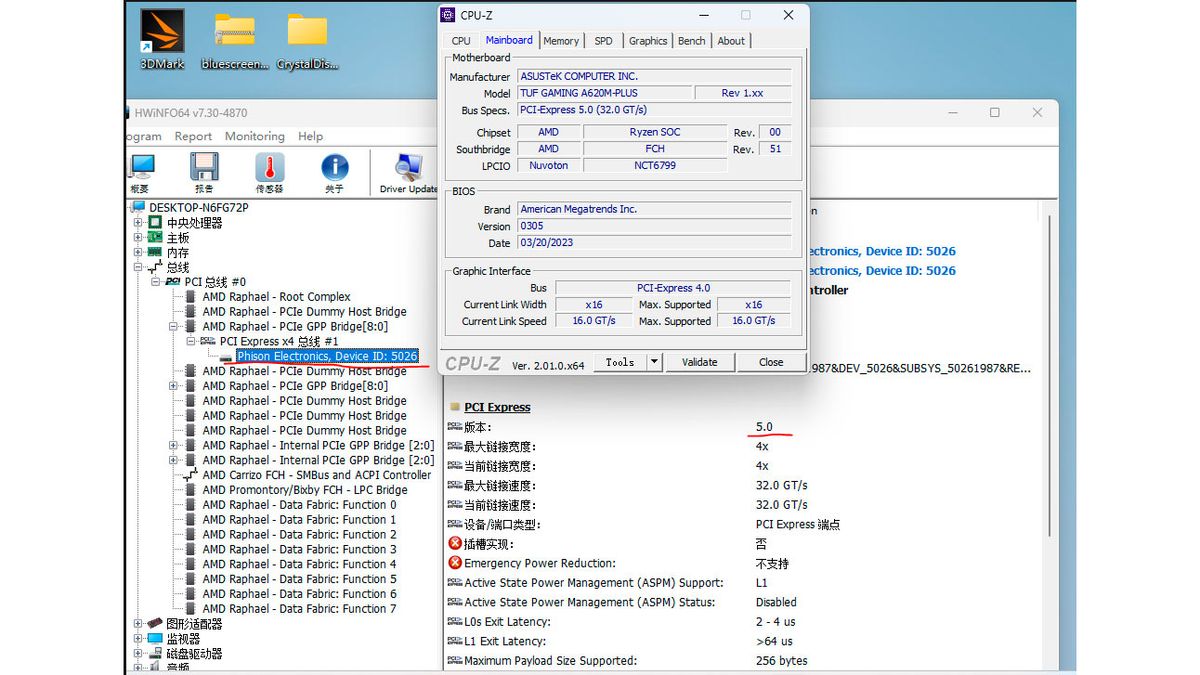Image resolution: width=1200 pixels, height=675 pixels.
Task: Expand the 磁盘驱动器 tree node
Action: point(138,654)
